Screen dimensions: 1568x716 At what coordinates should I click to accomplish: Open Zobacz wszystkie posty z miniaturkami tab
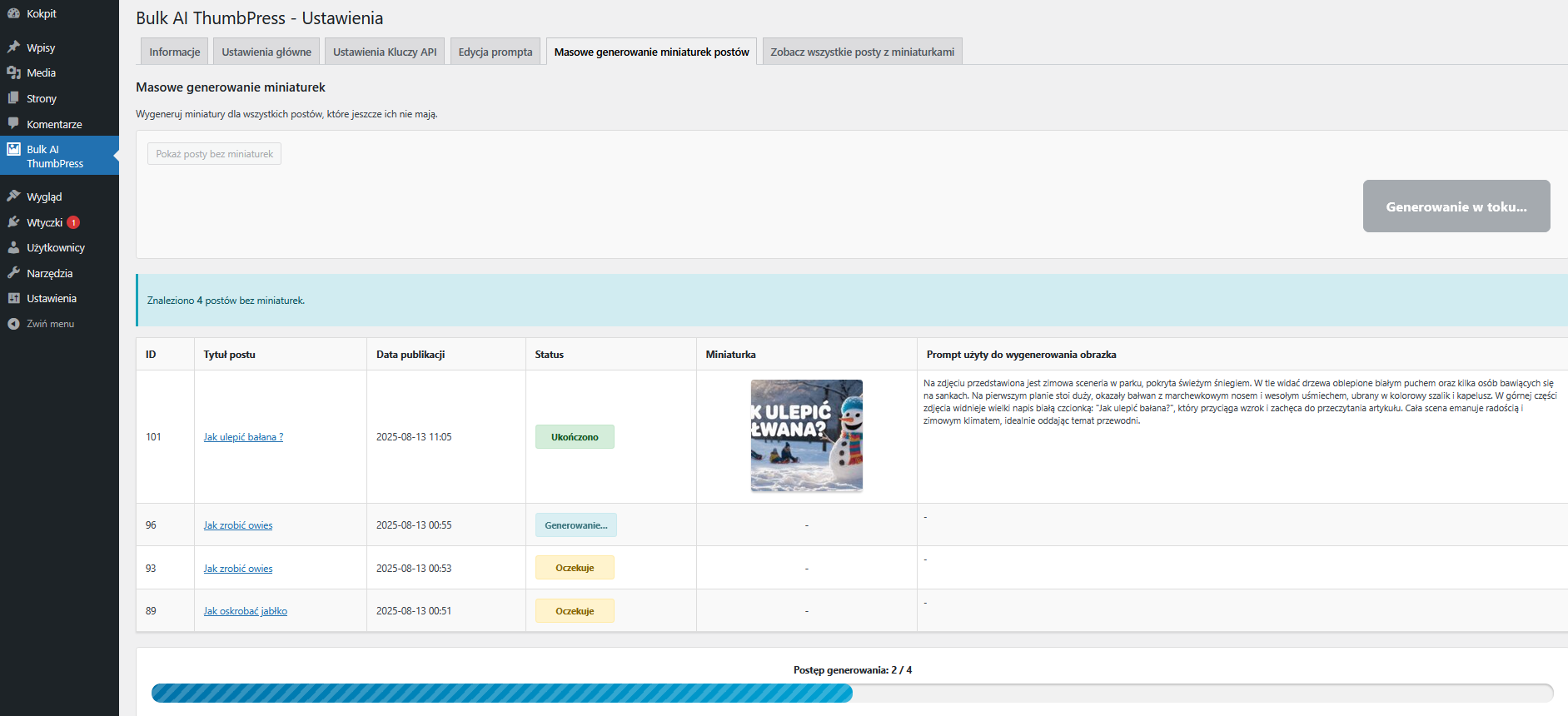862,52
